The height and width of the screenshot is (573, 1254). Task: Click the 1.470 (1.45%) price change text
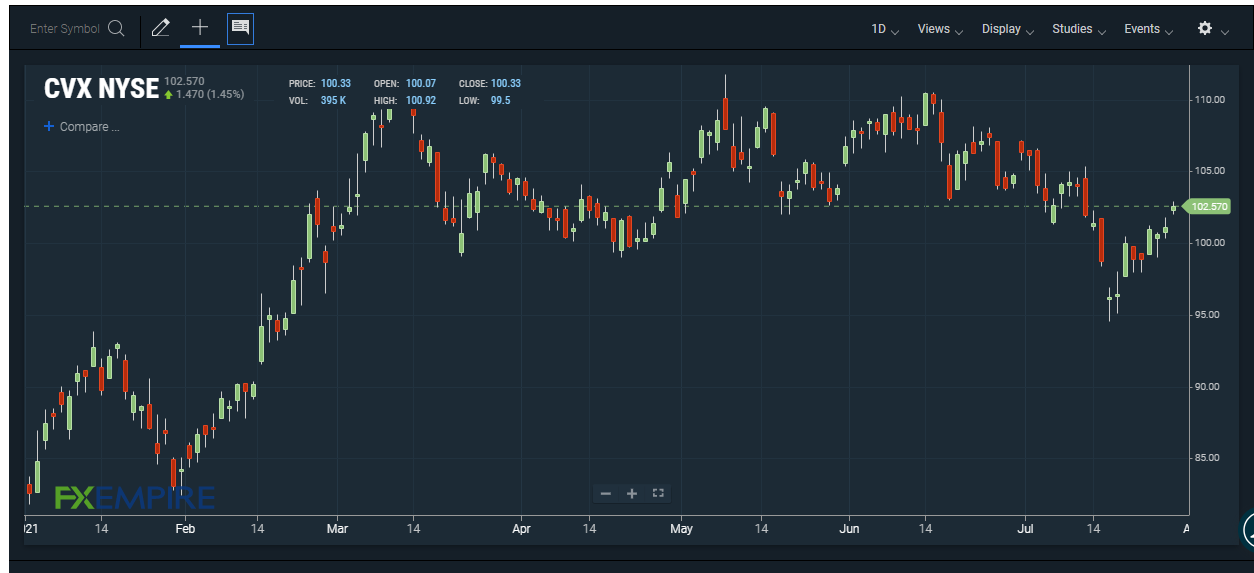[x=210, y=94]
